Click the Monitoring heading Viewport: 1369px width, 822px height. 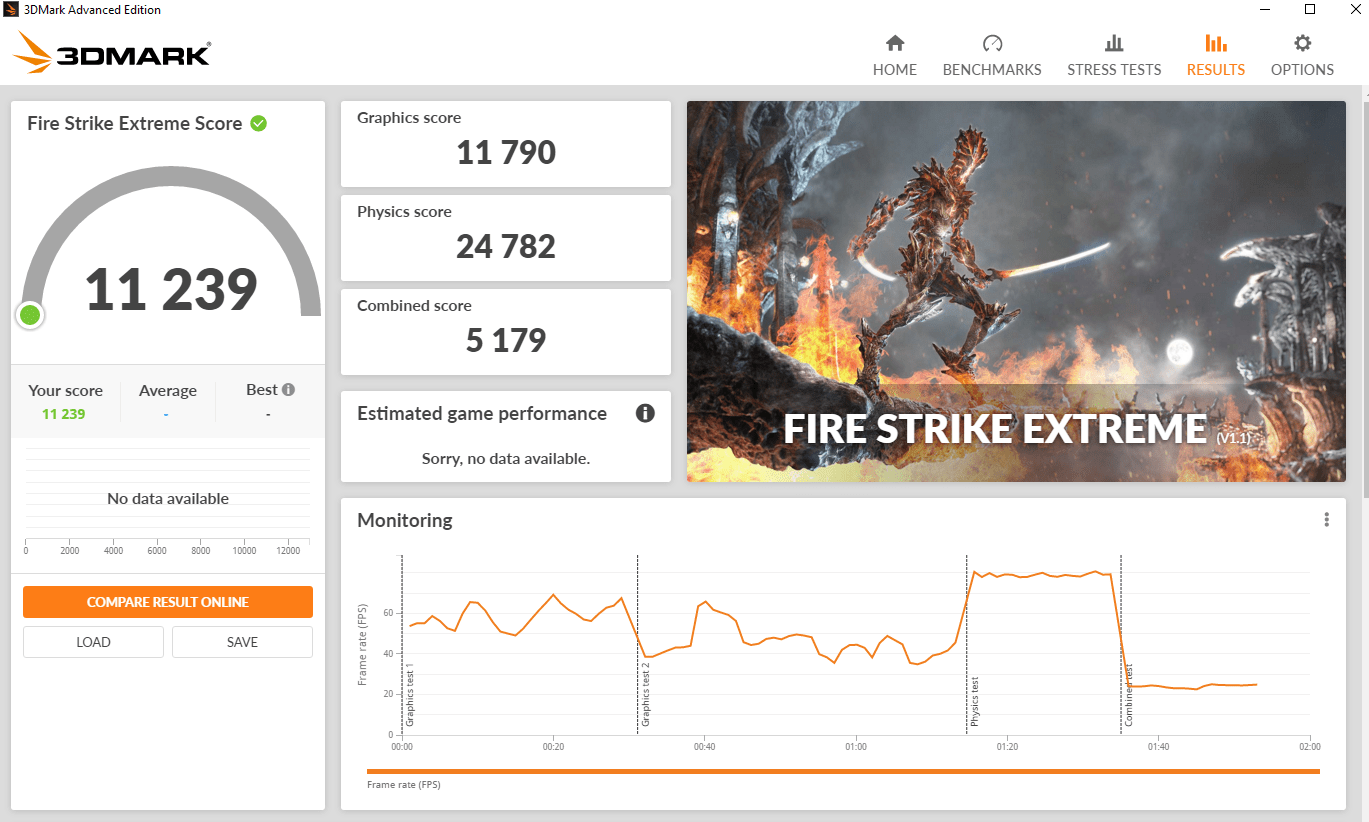click(x=405, y=520)
